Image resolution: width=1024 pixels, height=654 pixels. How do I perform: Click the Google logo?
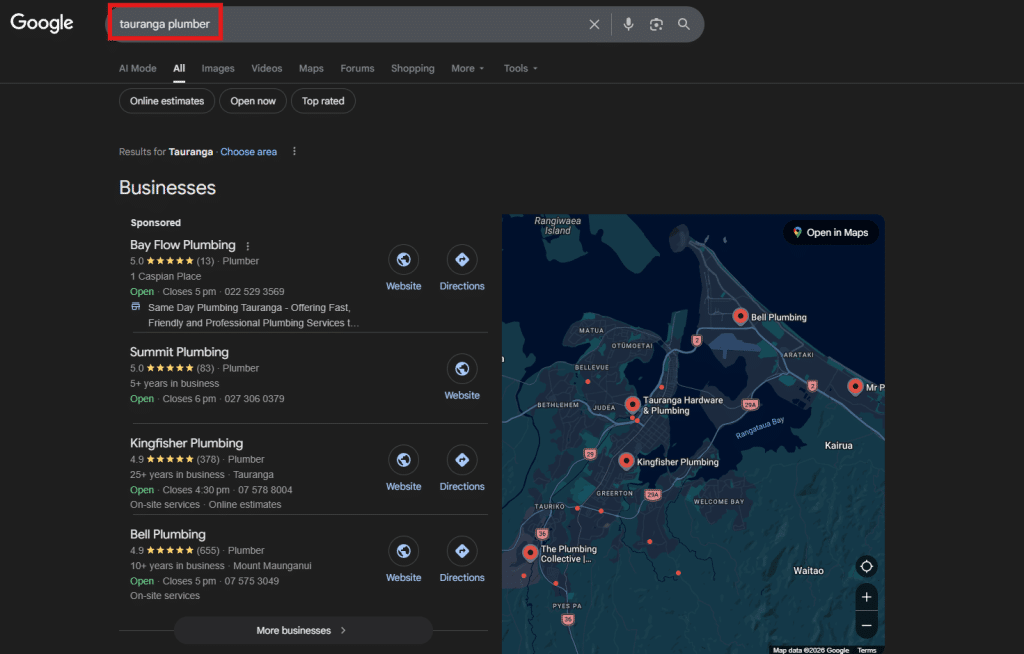pos(42,23)
